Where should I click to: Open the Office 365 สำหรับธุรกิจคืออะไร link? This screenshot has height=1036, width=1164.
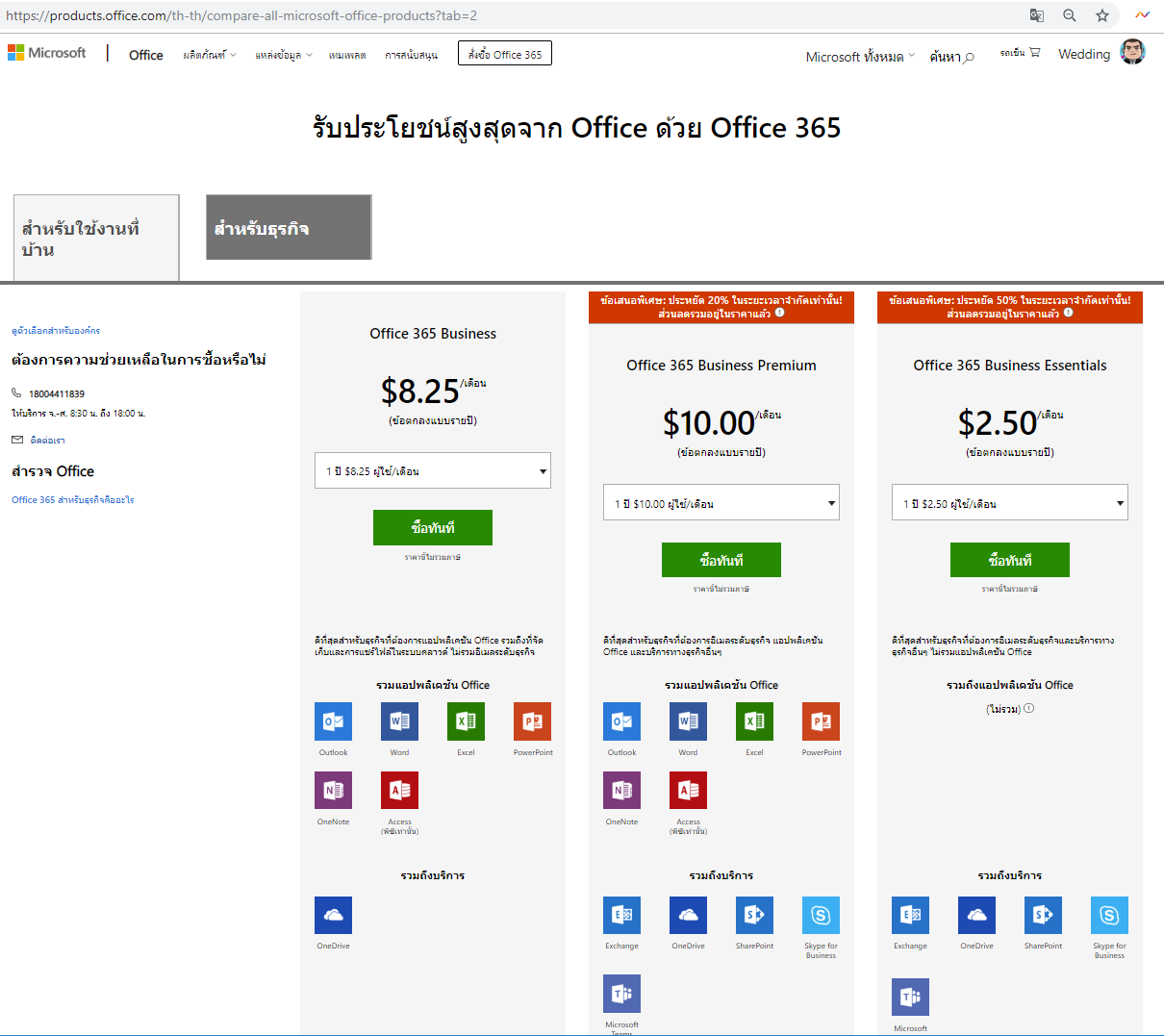[73, 499]
